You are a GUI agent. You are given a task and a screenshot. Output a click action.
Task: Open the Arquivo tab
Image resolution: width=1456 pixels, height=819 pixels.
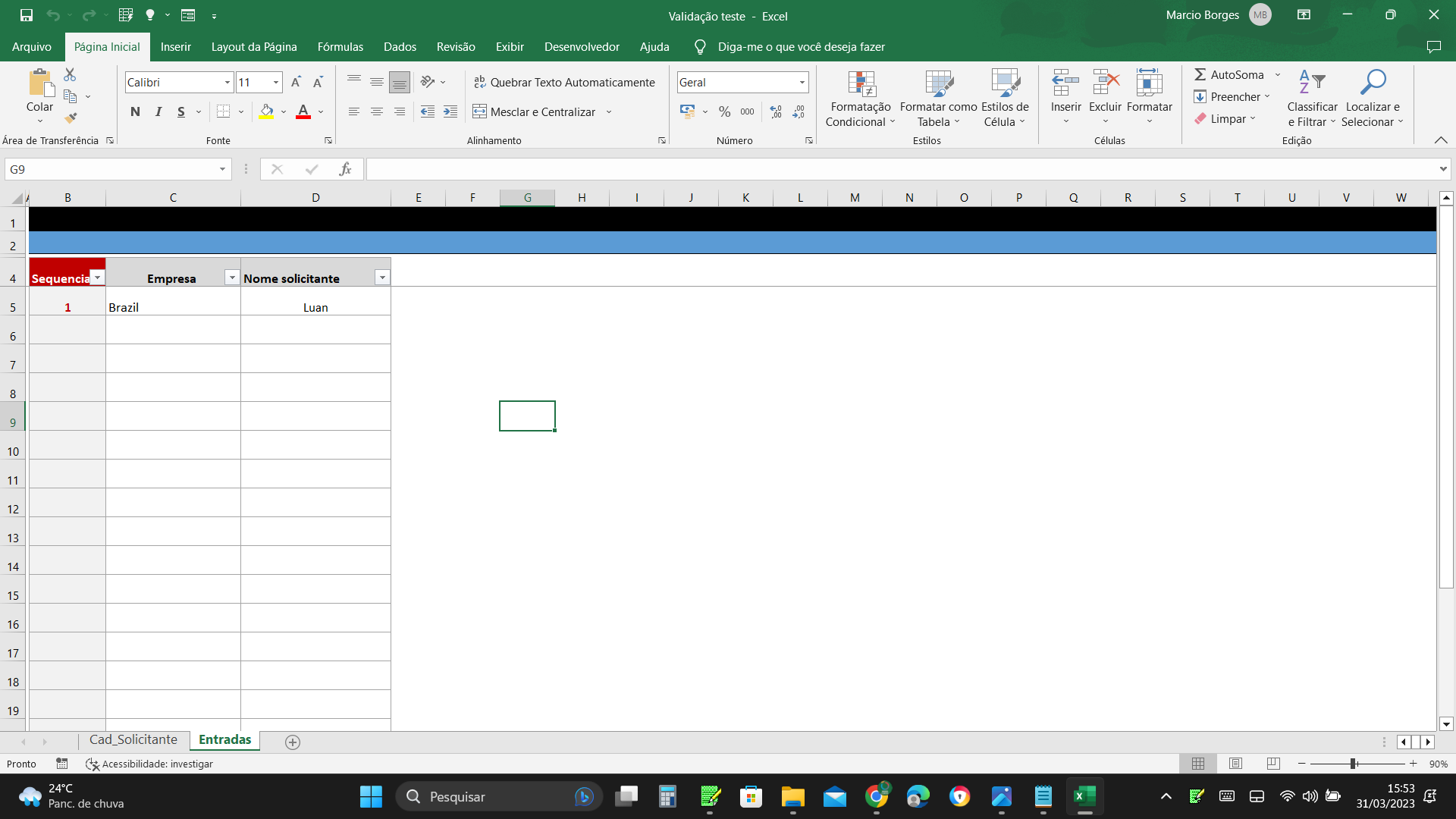(32, 47)
